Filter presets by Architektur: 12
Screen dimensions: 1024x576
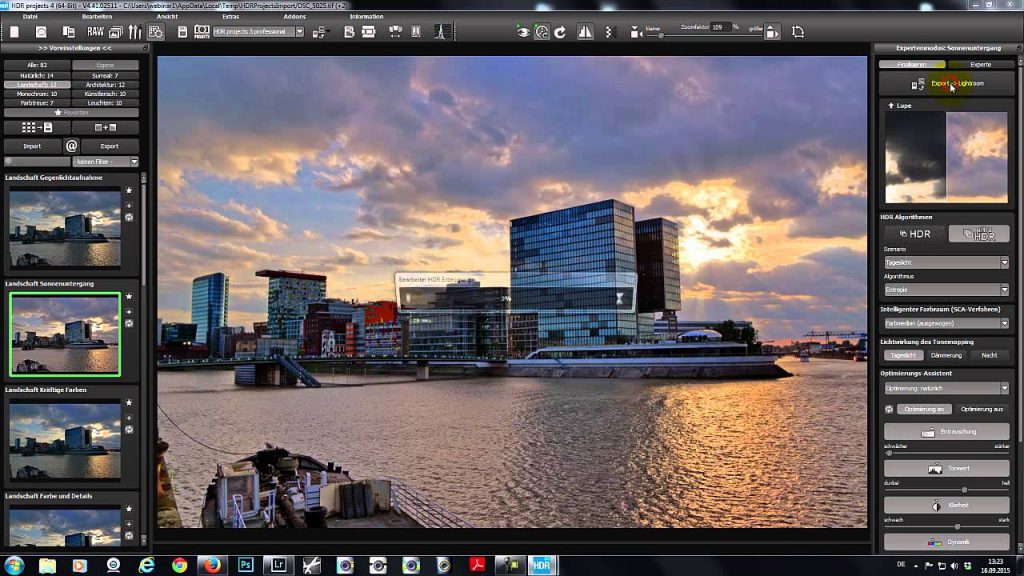tap(105, 85)
